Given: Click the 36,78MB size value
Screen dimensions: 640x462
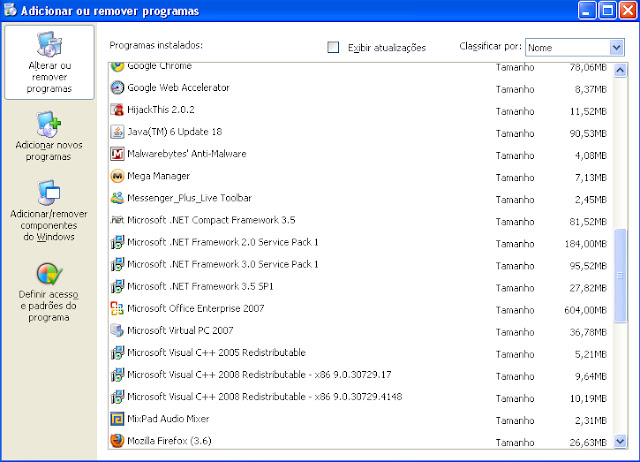Looking at the screenshot, I should pyautogui.click(x=588, y=332).
